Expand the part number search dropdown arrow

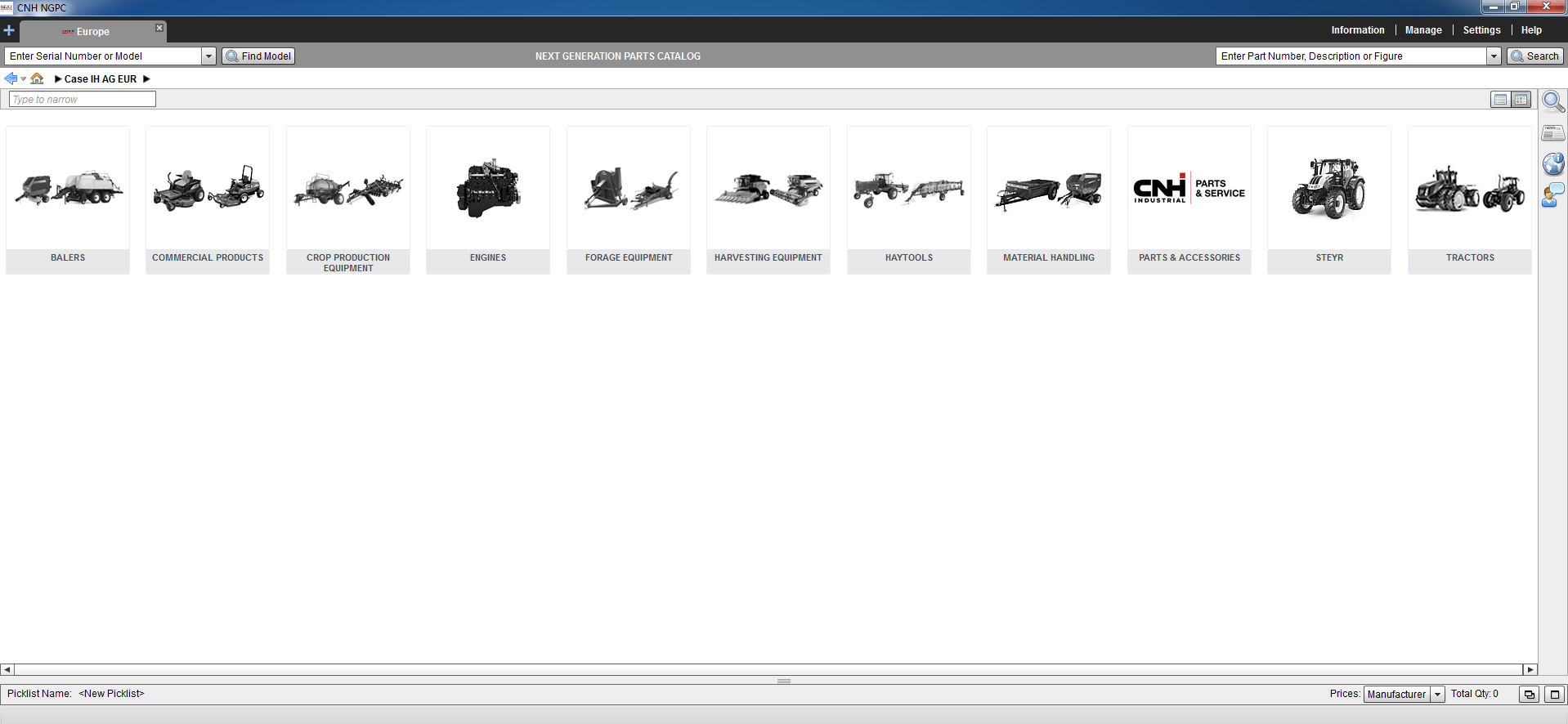[x=1494, y=56]
